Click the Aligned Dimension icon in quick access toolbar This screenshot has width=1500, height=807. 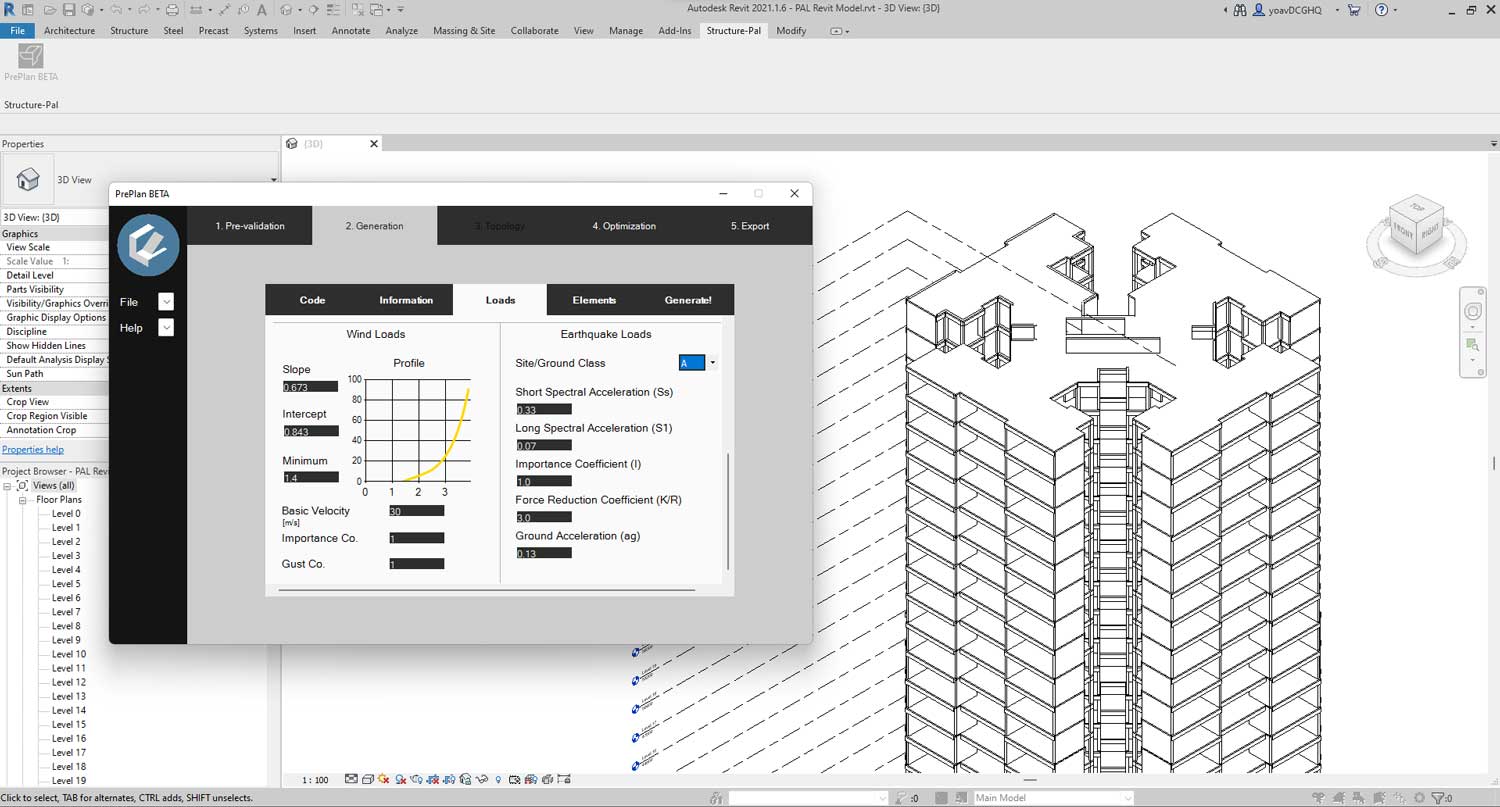pos(223,10)
